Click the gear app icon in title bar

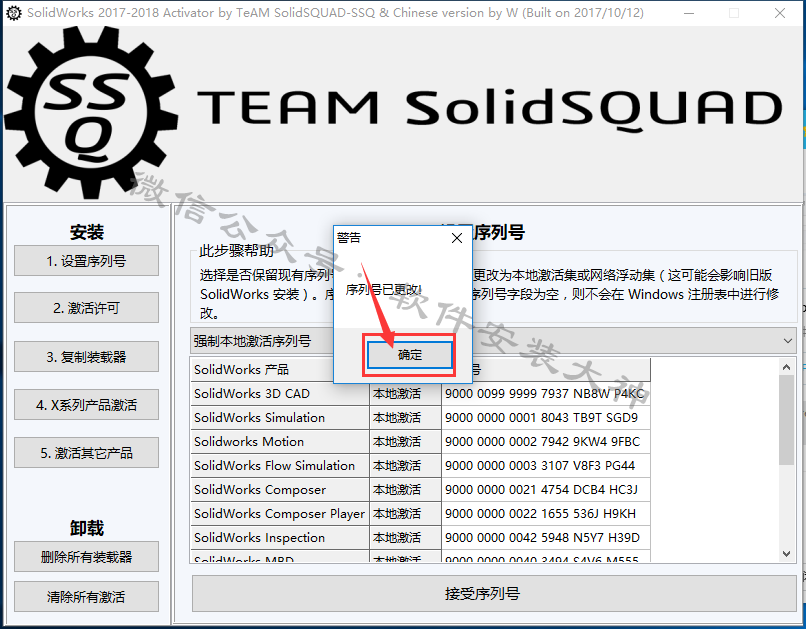[14, 13]
